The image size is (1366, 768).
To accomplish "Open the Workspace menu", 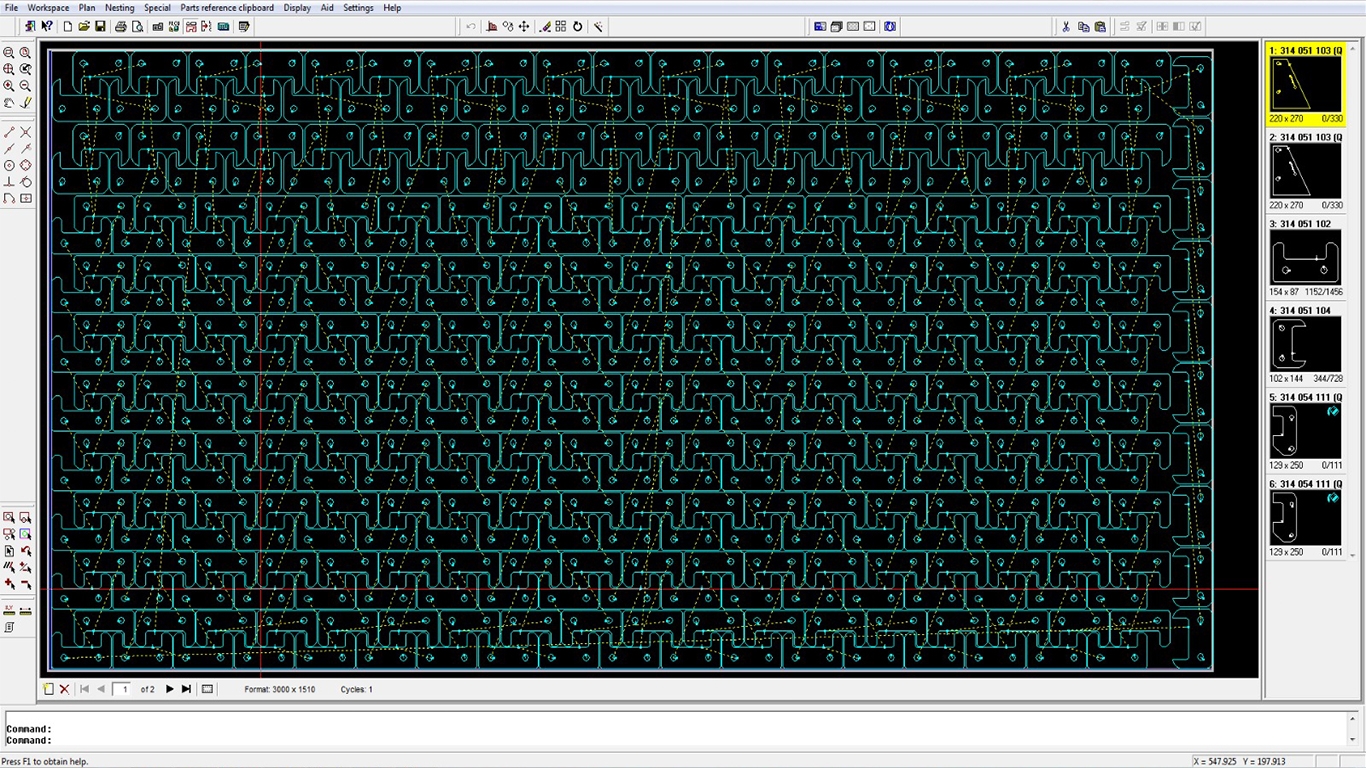I will click(x=48, y=8).
